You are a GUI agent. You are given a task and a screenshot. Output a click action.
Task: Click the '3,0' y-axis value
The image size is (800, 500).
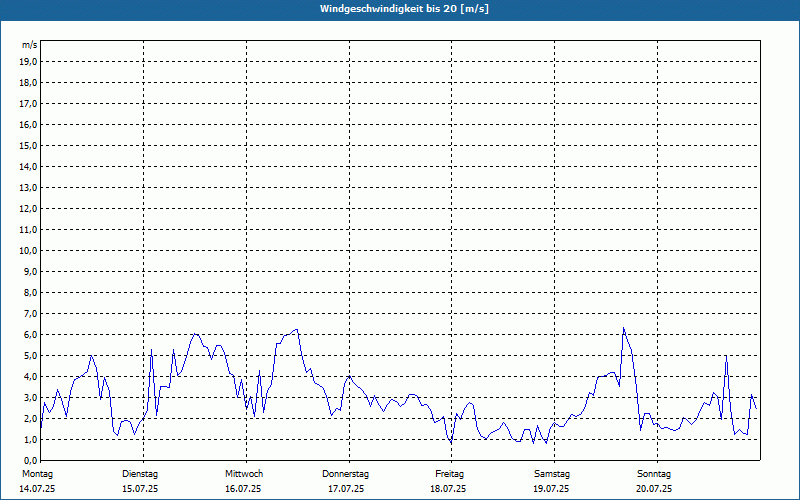[x=31, y=397]
